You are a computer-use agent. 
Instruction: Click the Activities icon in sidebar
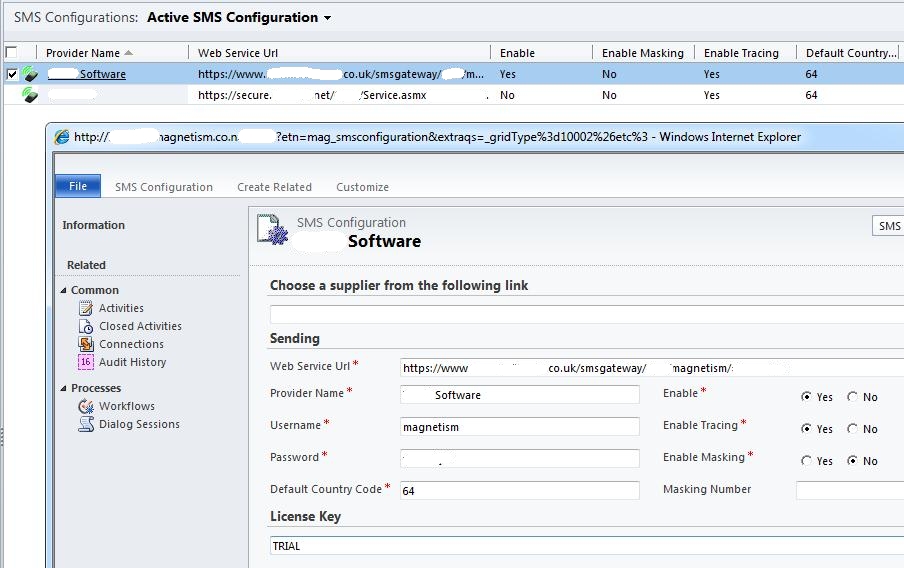click(86, 309)
